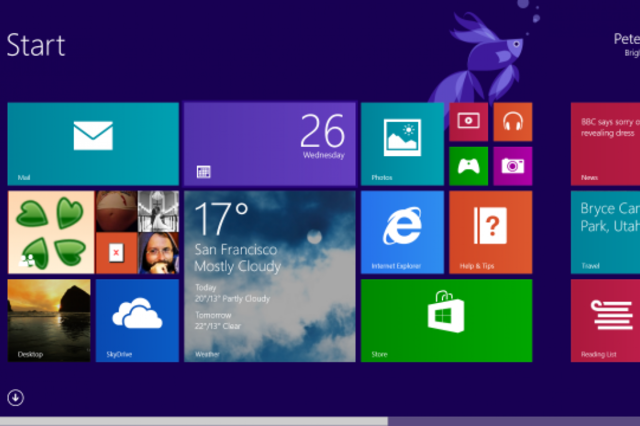Open the SkyDrive tile
The width and height of the screenshot is (640, 426).
[137, 321]
